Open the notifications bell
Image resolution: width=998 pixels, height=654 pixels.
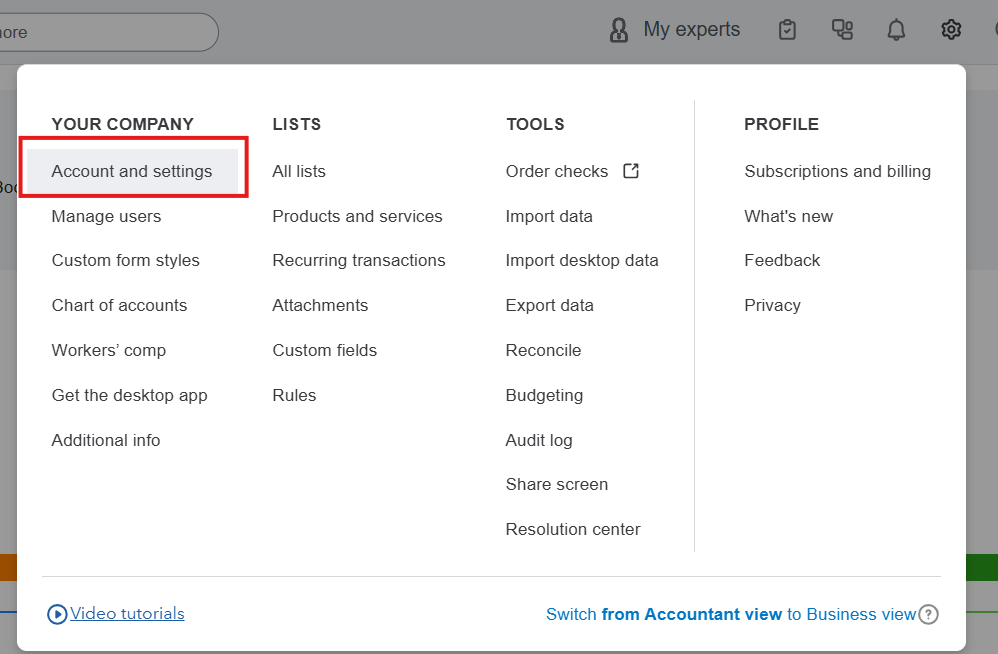point(896,30)
